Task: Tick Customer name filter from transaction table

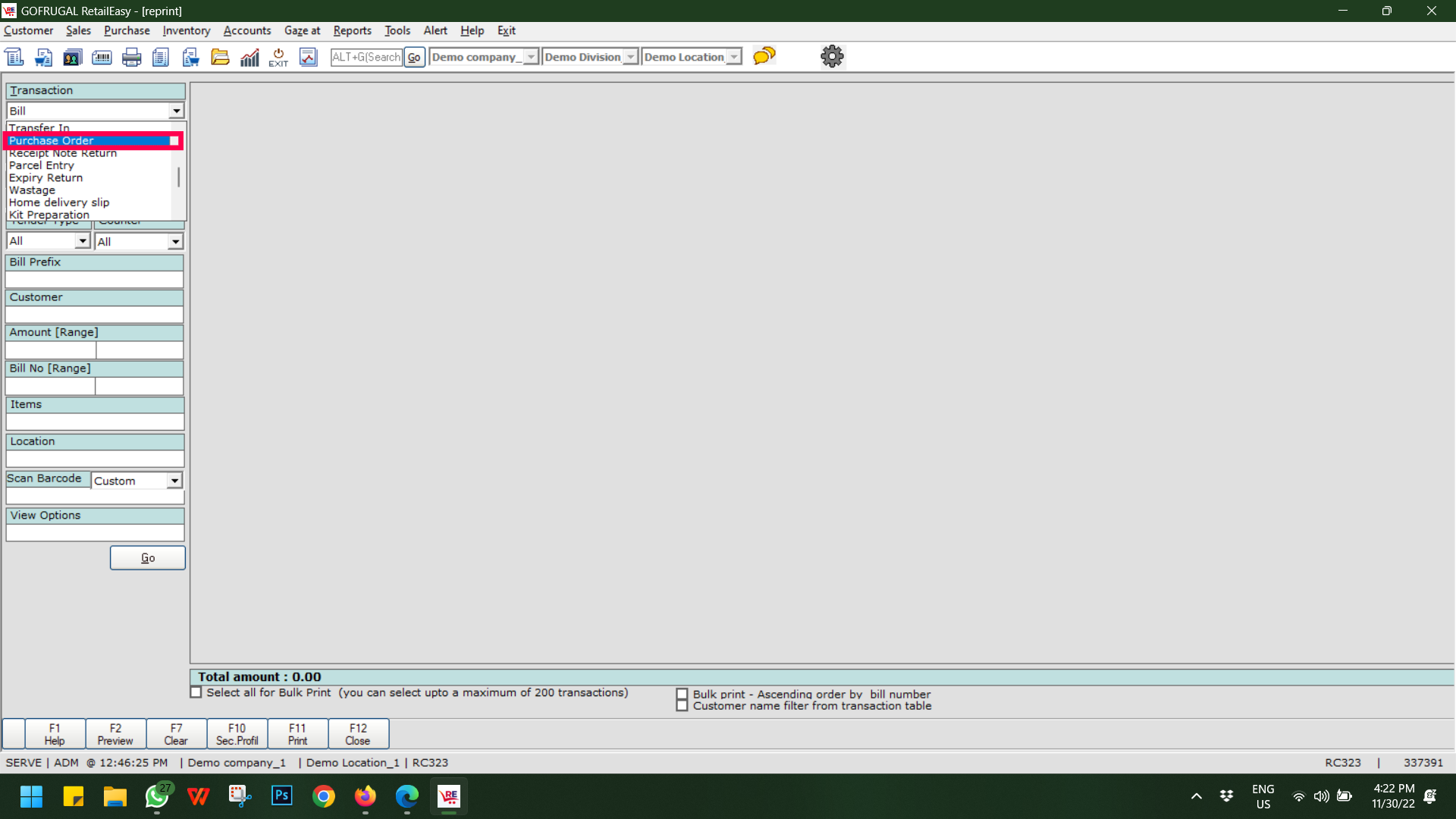Action: click(682, 706)
